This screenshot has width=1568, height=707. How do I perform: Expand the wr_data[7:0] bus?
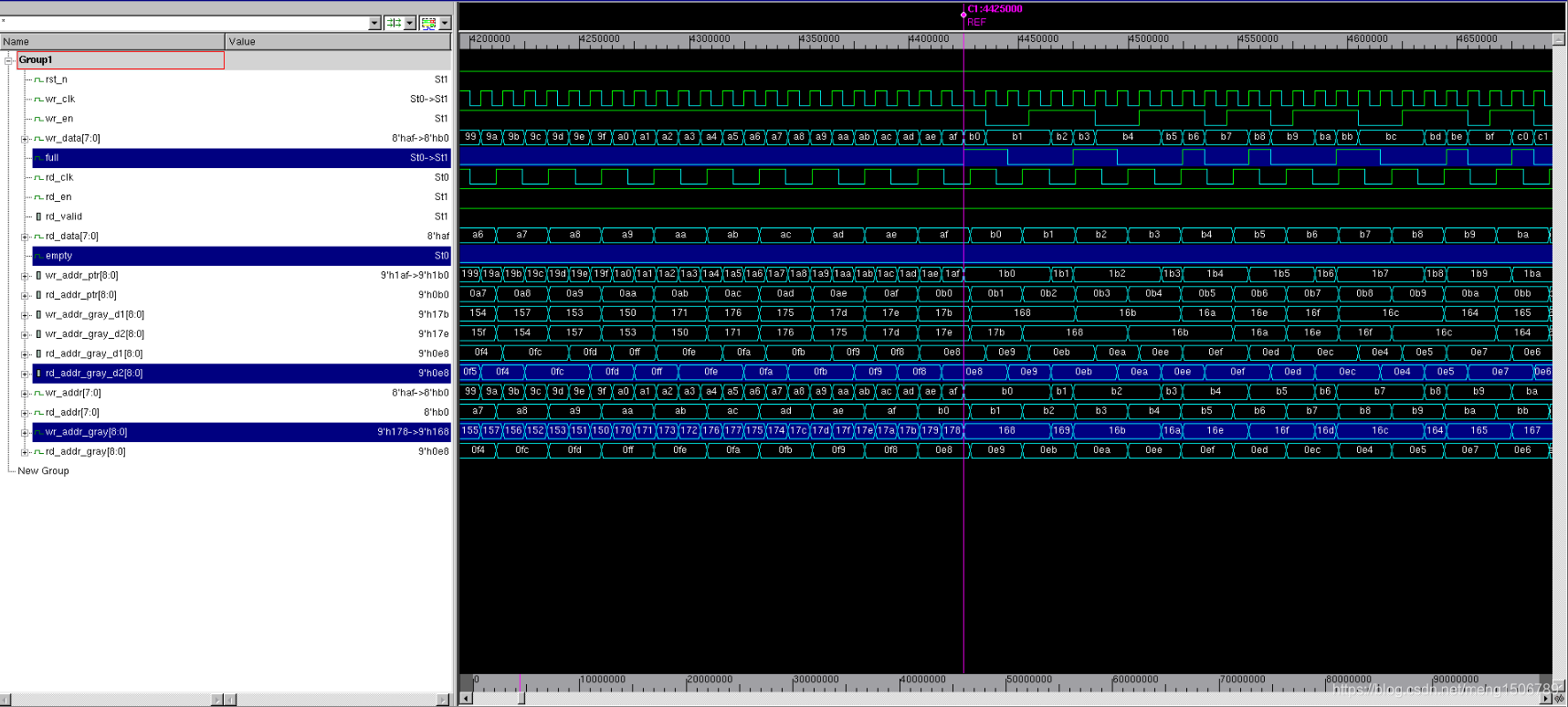coord(25,139)
